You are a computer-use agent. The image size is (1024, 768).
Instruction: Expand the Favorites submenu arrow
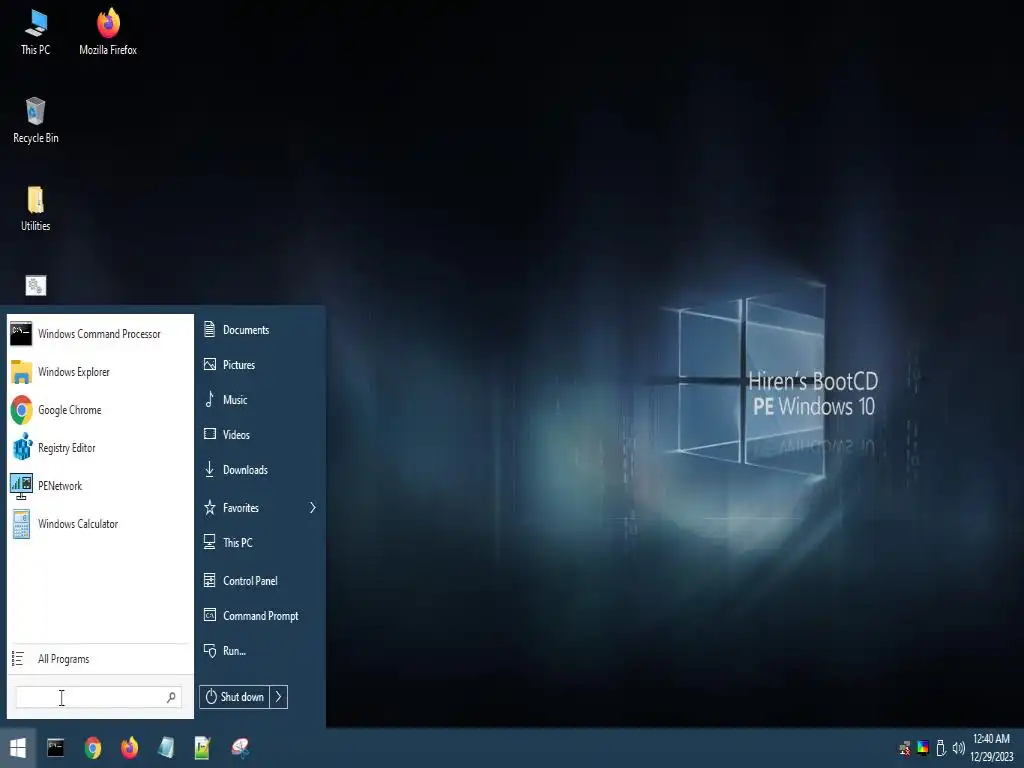313,507
